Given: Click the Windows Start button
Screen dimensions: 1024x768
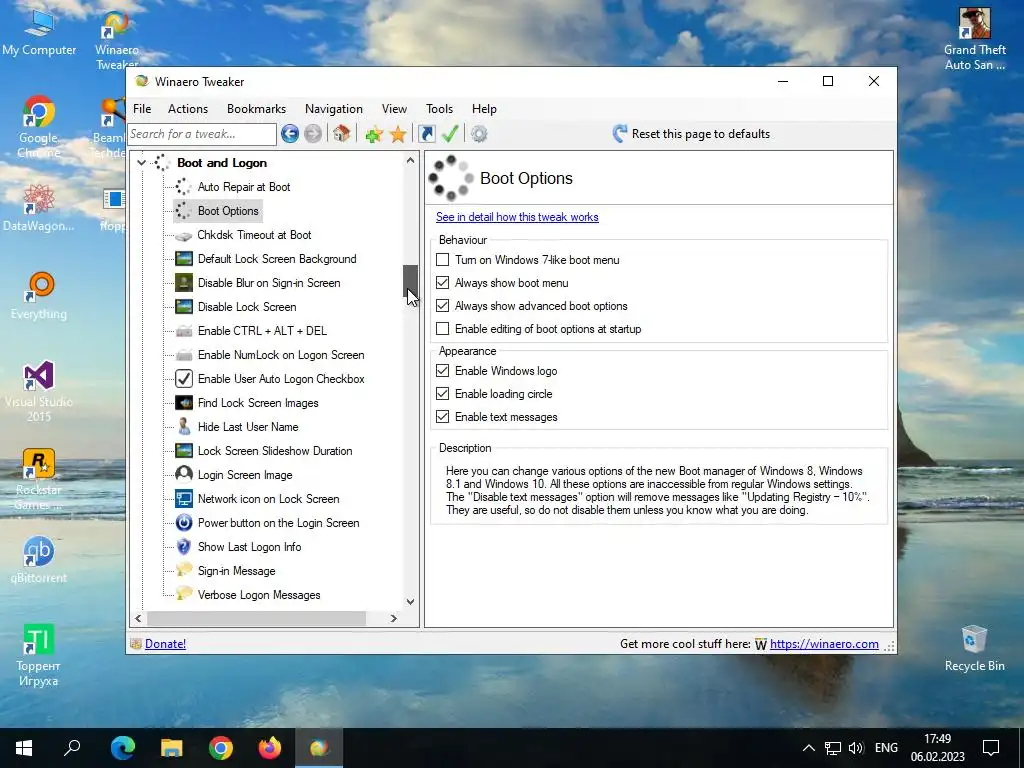Looking at the screenshot, I should coord(24,748).
